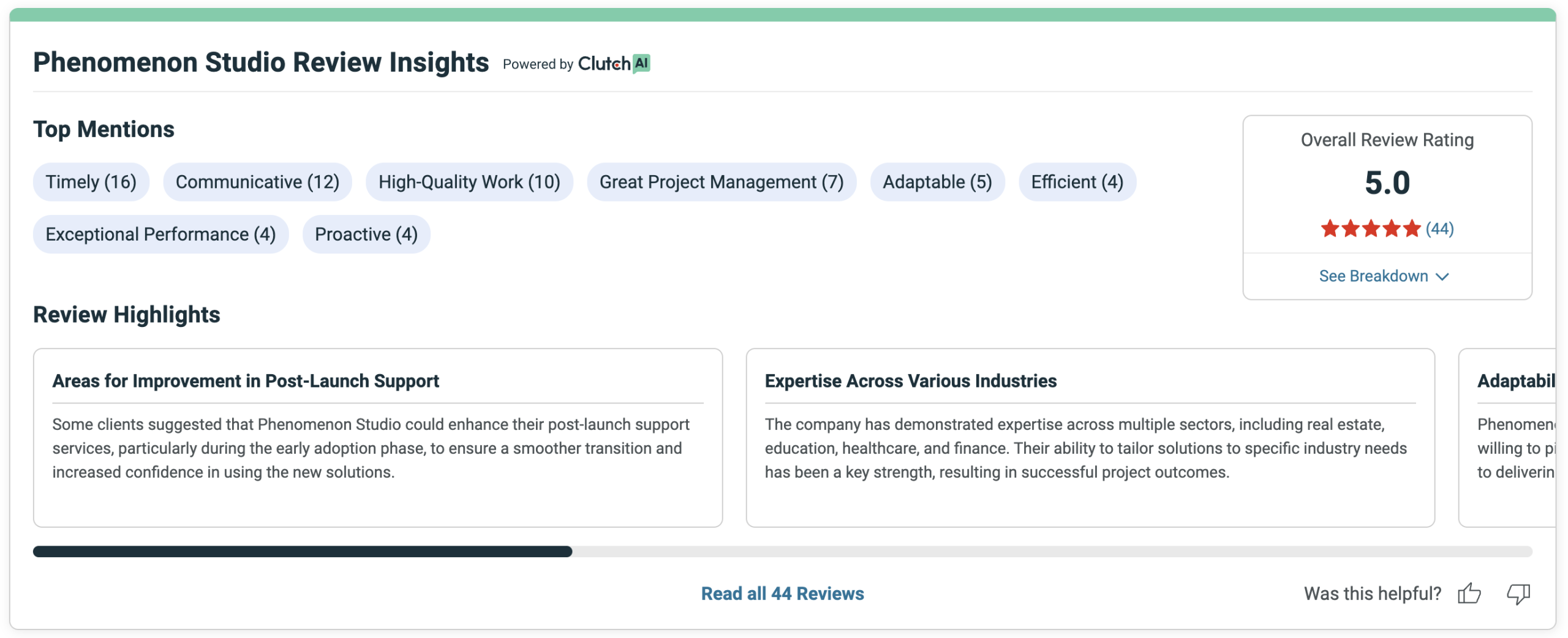Open the Areas for Improvement in Post-Launch Support card
This screenshot has width=1568, height=638.
click(x=378, y=438)
